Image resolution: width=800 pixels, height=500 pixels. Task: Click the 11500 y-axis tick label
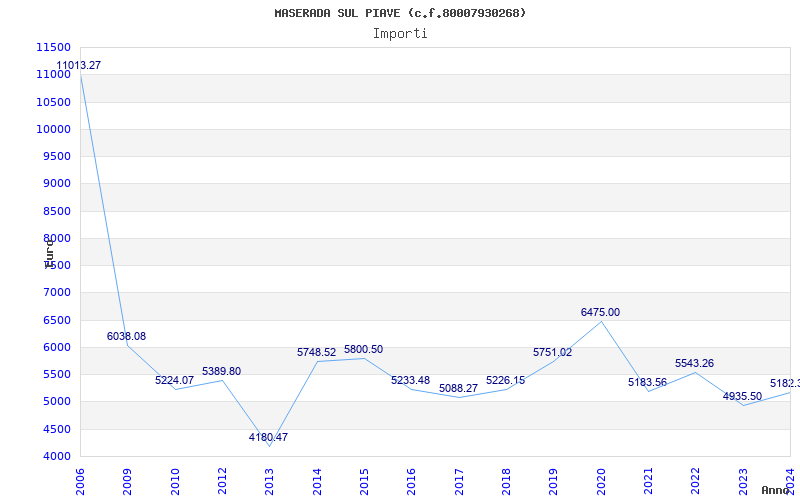[53, 47]
